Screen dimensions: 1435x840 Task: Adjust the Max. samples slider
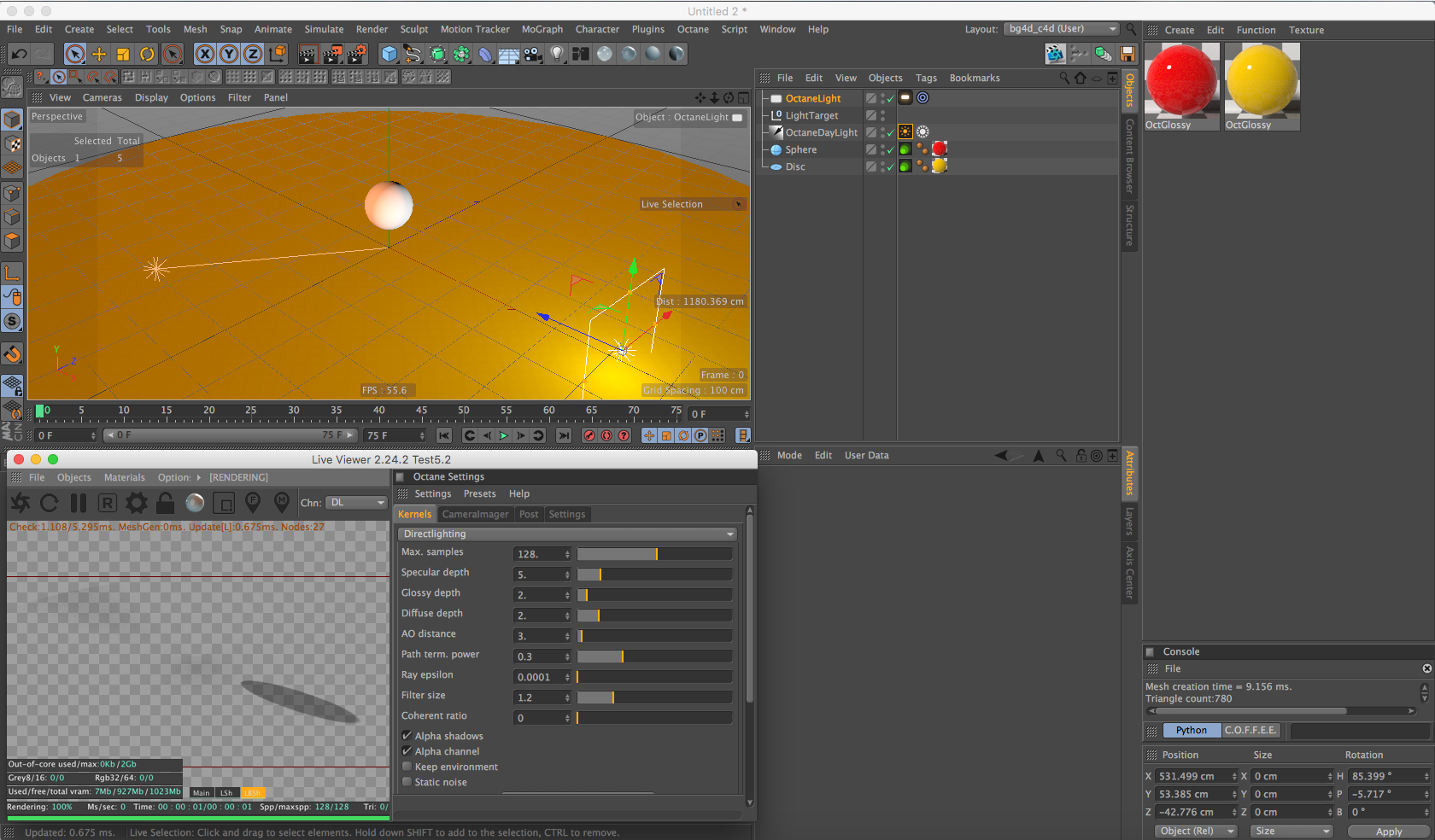pyautogui.click(x=656, y=554)
